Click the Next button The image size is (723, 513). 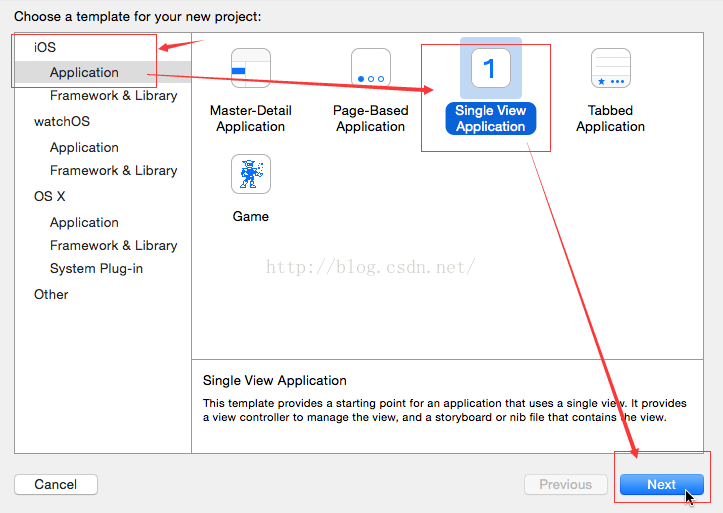(x=662, y=484)
